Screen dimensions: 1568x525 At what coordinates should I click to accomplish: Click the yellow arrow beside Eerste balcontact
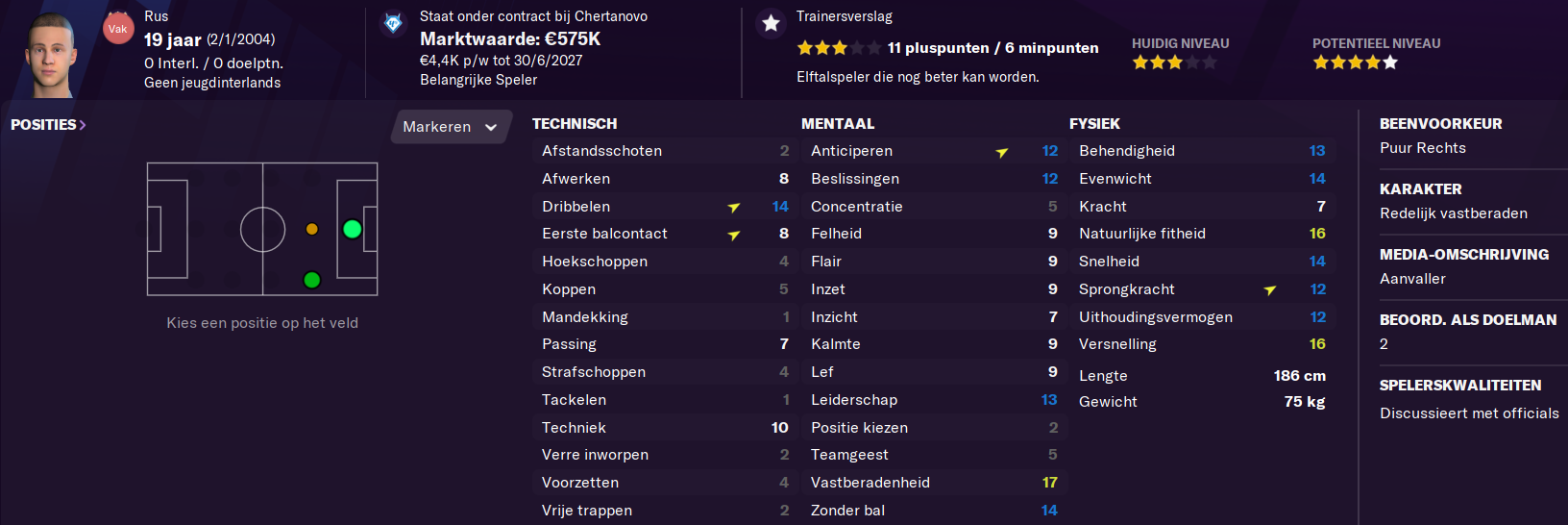(734, 235)
